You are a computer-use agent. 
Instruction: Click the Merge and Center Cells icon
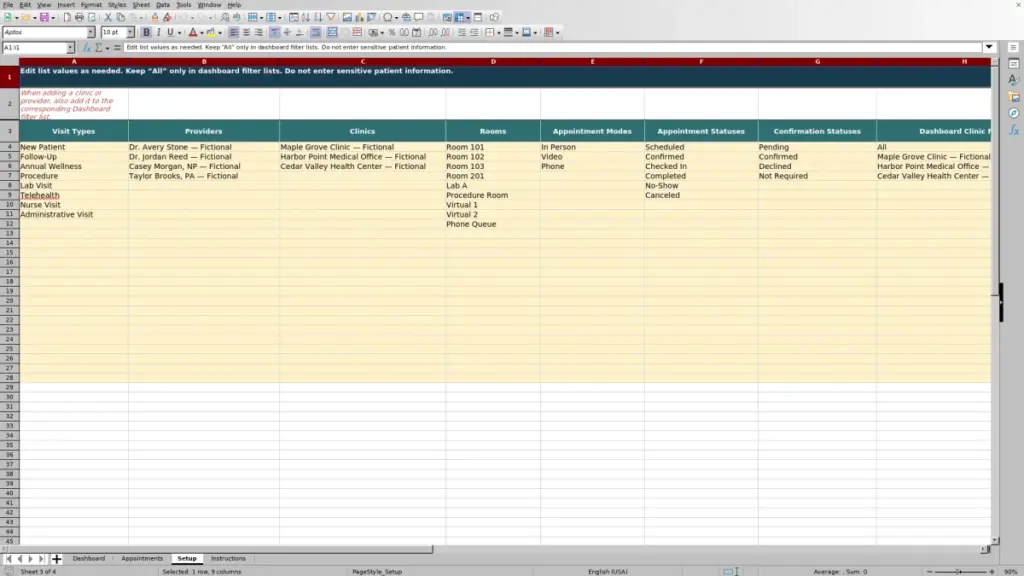[x=332, y=33]
